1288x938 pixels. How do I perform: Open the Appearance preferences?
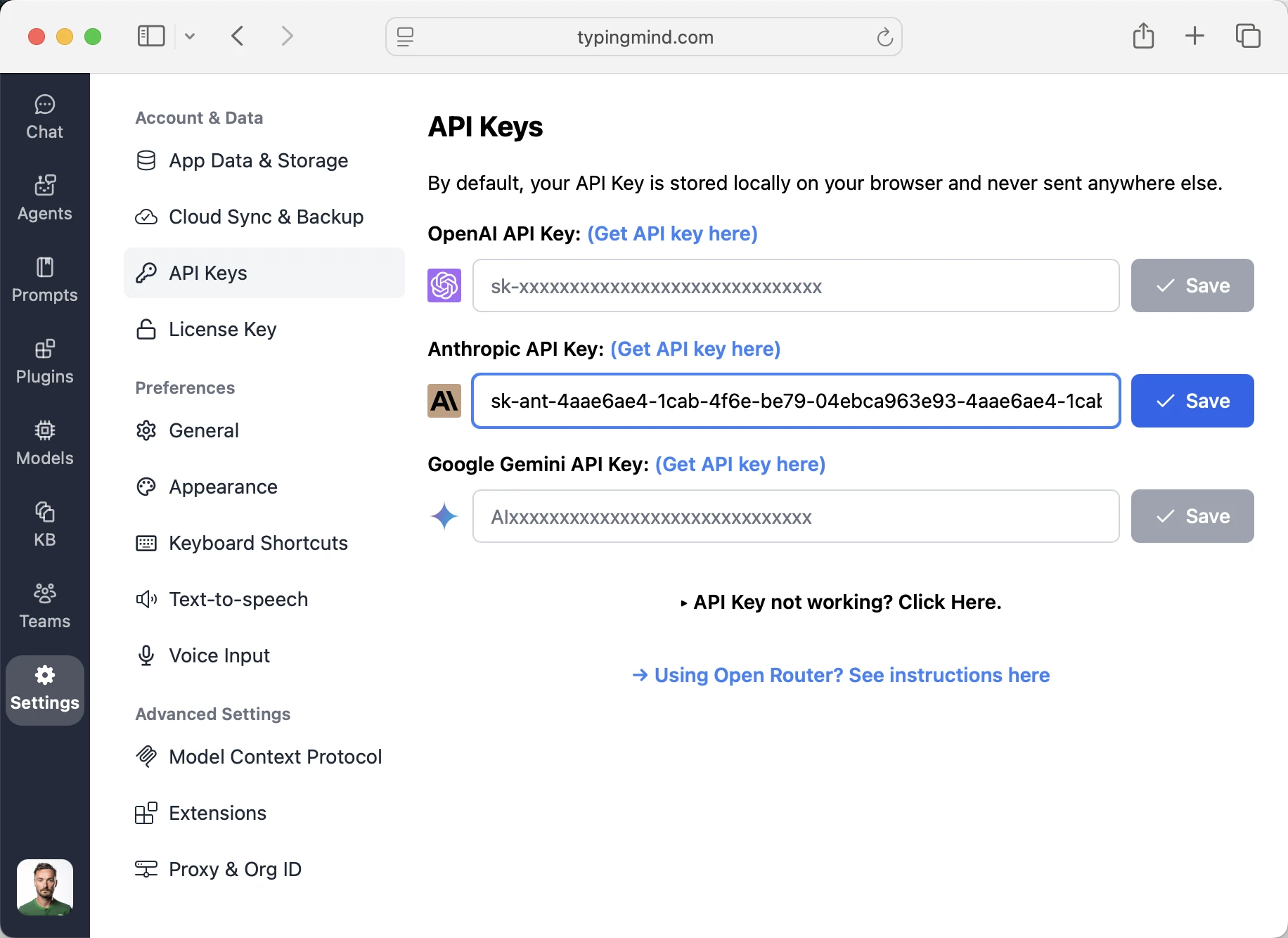click(x=223, y=487)
